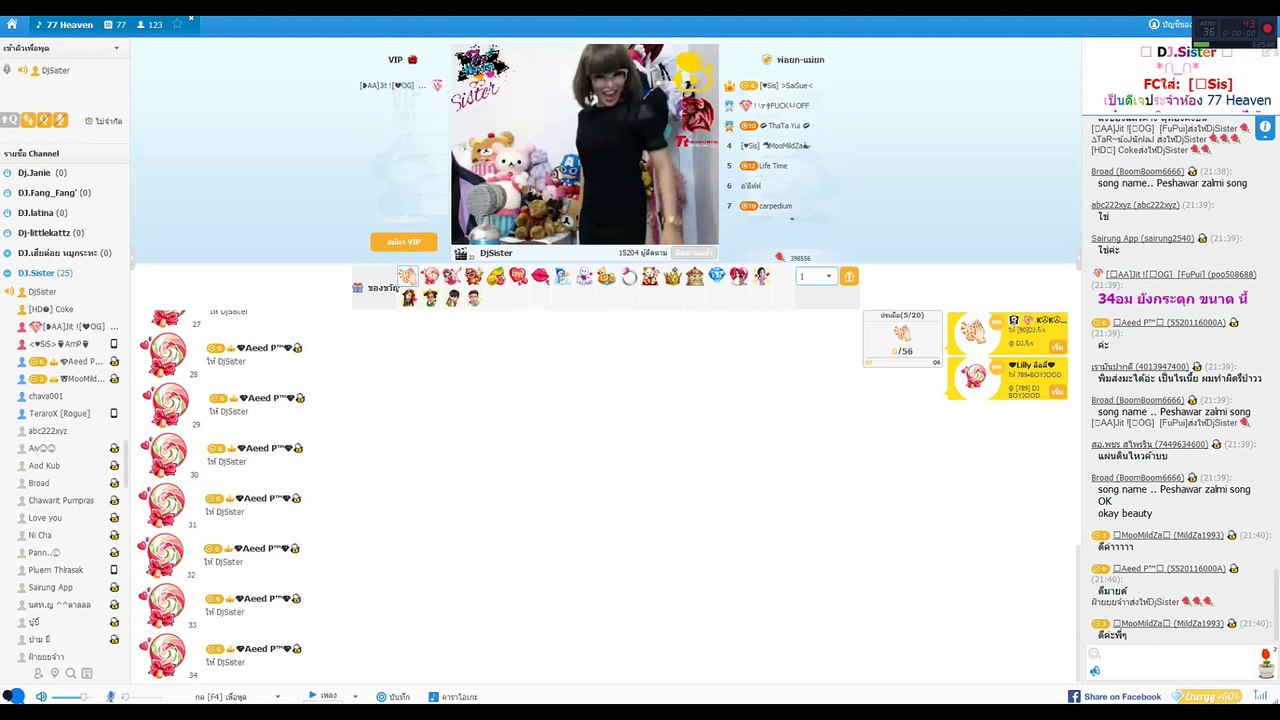This screenshot has height=720, width=1280.
Task: Select the snowman gift icon
Action: click(562, 276)
